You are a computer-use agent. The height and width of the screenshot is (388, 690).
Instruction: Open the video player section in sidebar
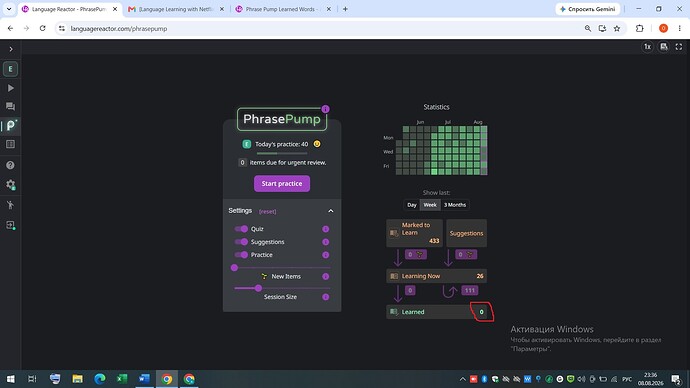(x=11, y=88)
